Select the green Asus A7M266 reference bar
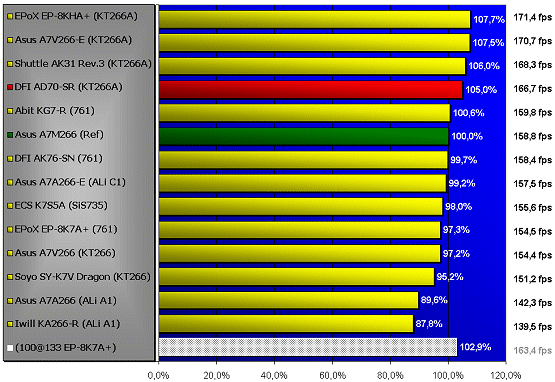 (x=304, y=137)
